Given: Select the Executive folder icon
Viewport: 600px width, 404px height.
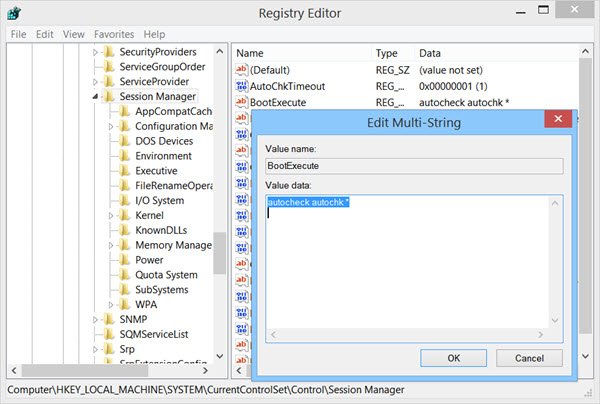Looking at the screenshot, I should pyautogui.click(x=125, y=171).
